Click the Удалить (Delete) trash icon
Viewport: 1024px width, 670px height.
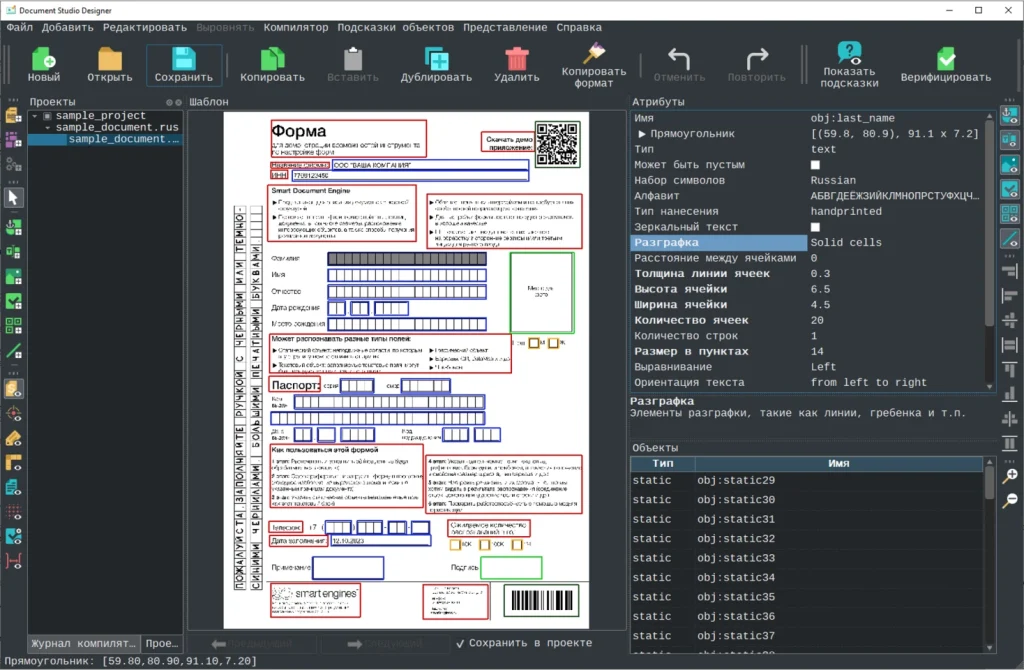click(x=516, y=58)
